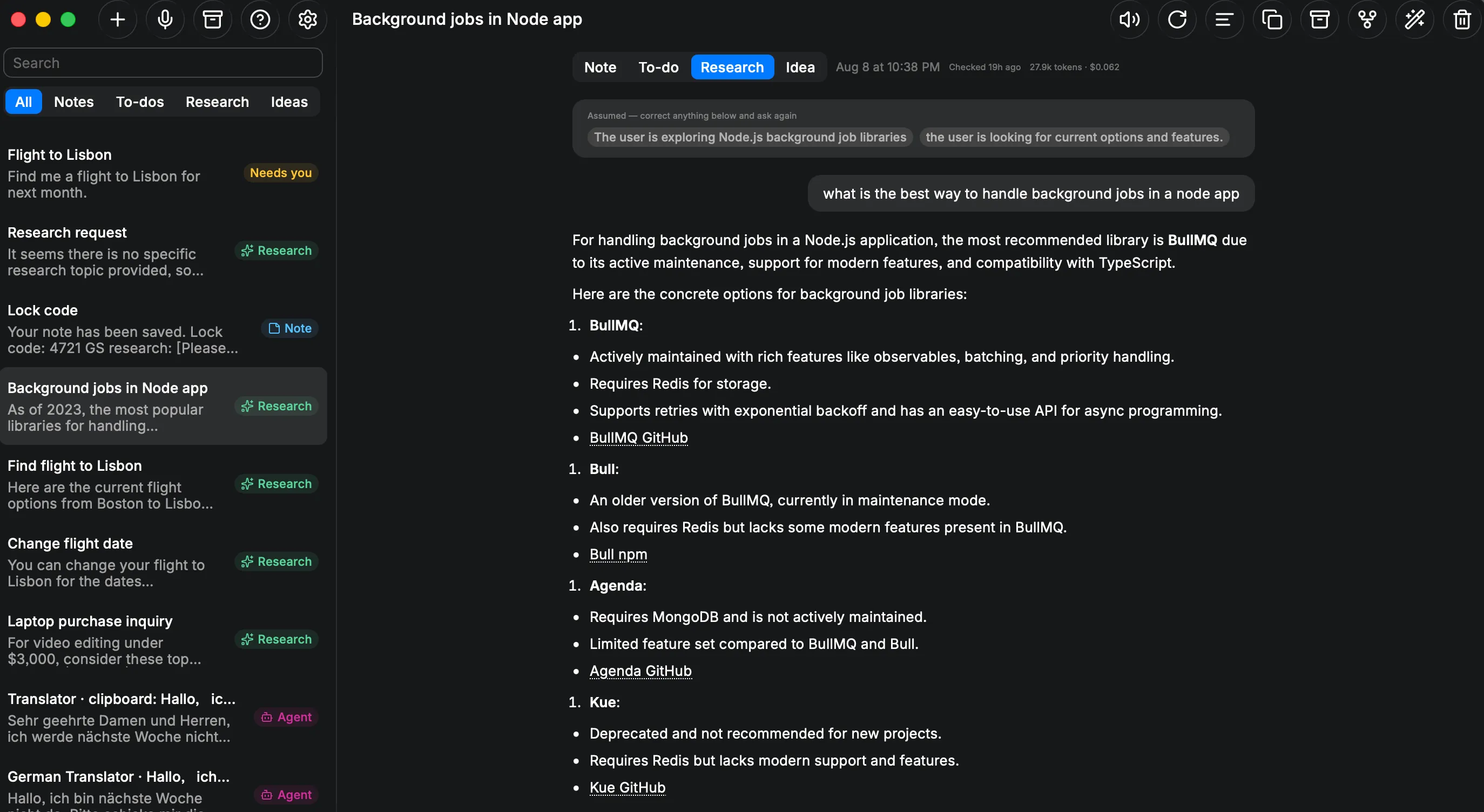Copy content with the duplicate icon
Screen dimensions: 1484x812
(x=1272, y=19)
